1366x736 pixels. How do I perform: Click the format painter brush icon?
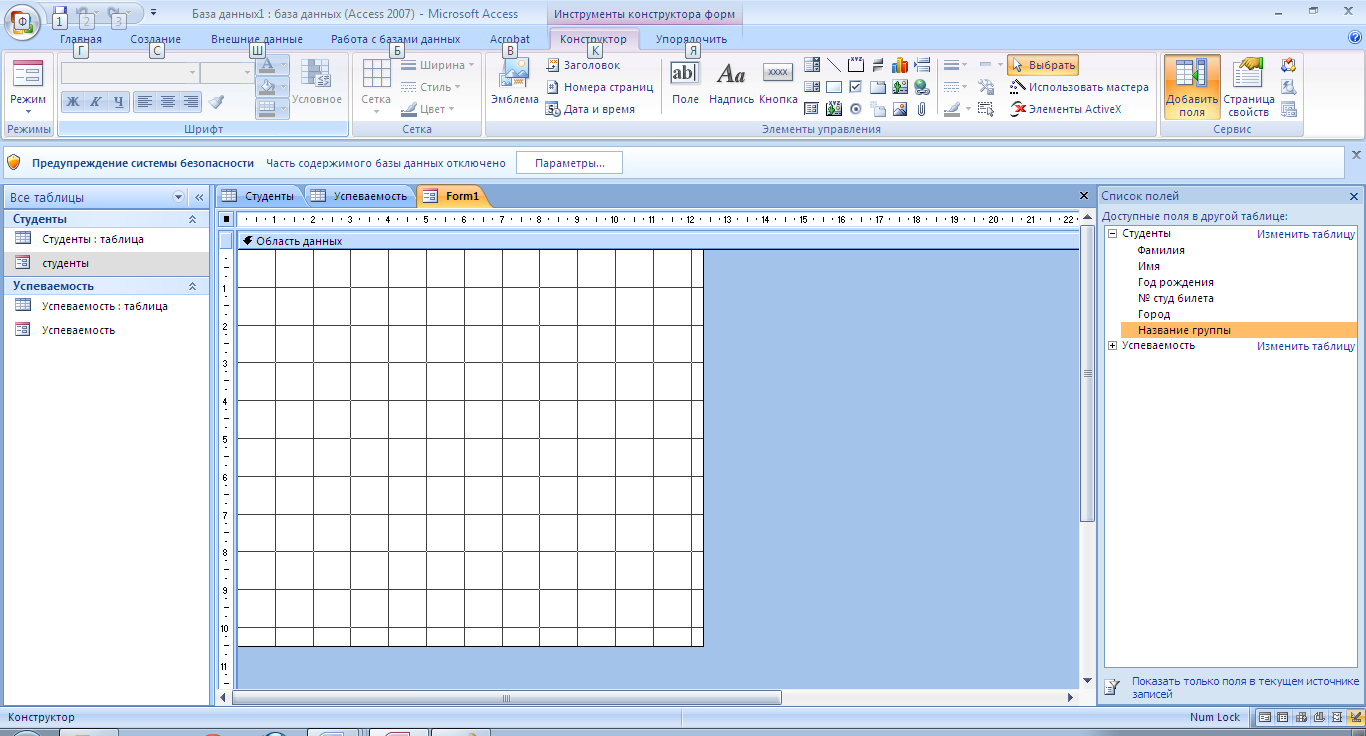click(x=216, y=101)
